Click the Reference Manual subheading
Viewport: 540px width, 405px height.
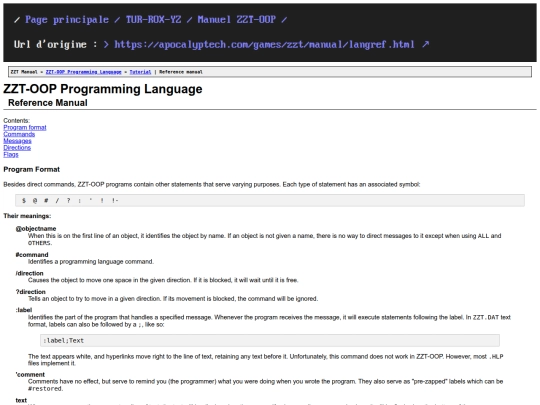click(48, 103)
